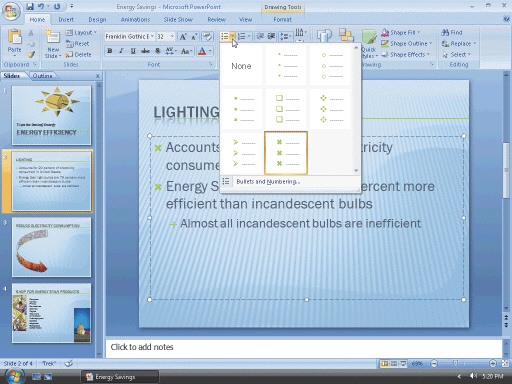Click Clear All Formatting icon
Screen dimensions: 512x384
(207, 36)
